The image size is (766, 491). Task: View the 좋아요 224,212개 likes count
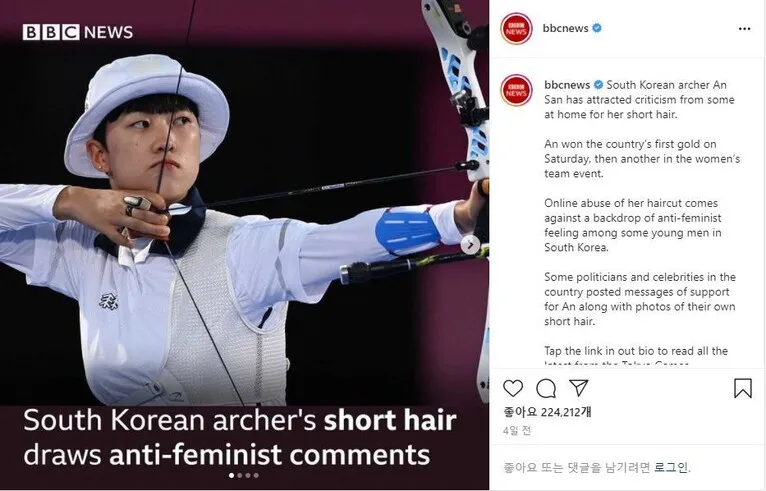547,412
